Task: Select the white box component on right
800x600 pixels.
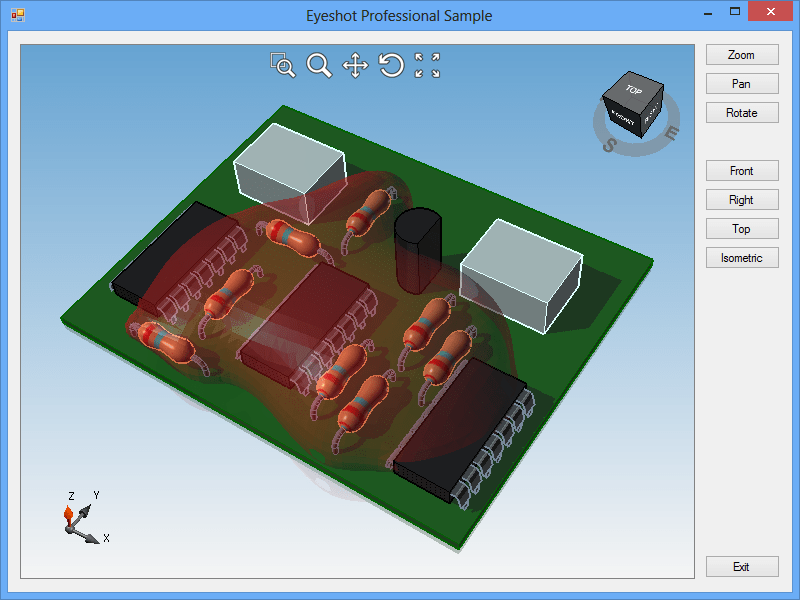Action: tap(521, 276)
